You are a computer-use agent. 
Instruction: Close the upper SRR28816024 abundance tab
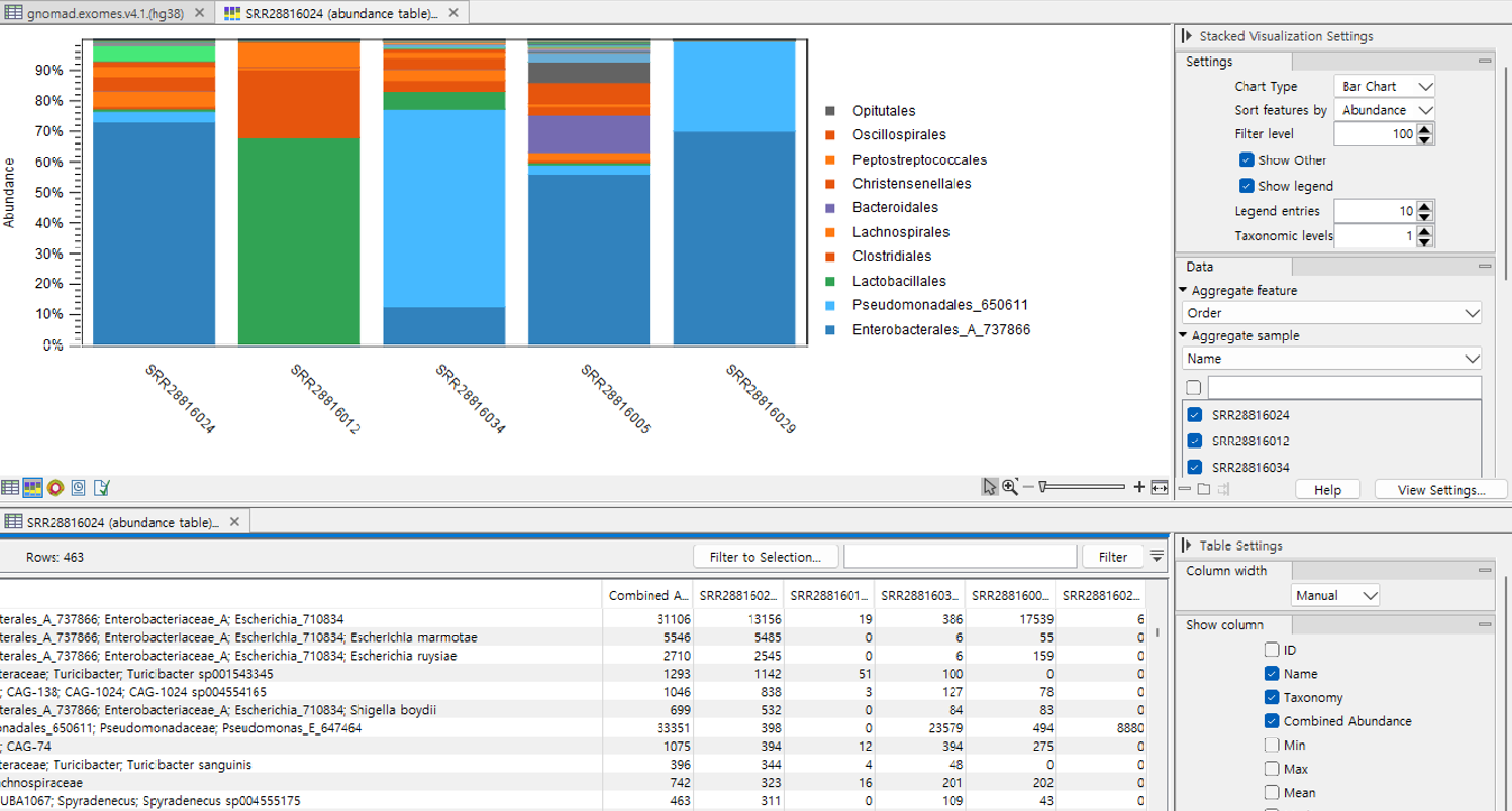(x=453, y=12)
